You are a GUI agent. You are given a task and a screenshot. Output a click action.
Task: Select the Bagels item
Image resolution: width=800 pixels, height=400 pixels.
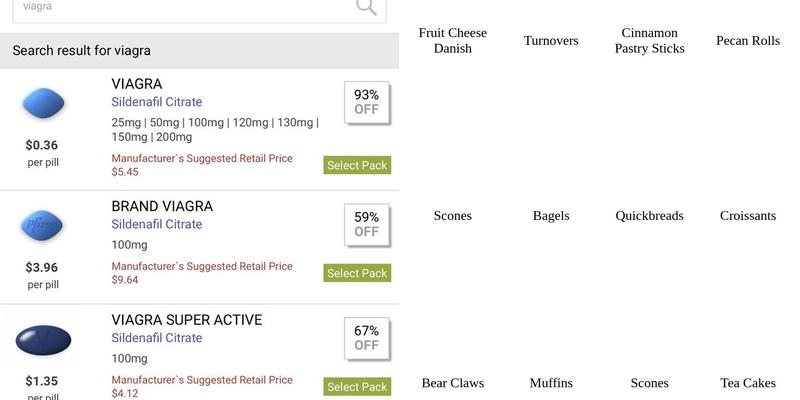click(x=551, y=215)
